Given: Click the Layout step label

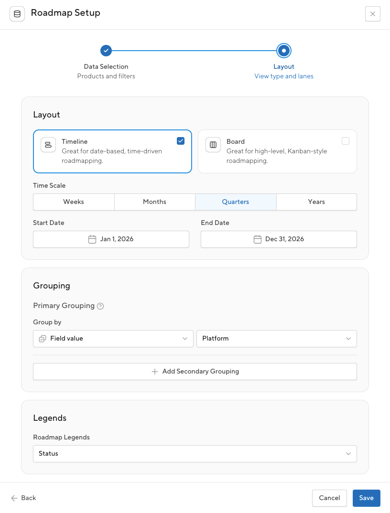Looking at the screenshot, I should [284, 67].
